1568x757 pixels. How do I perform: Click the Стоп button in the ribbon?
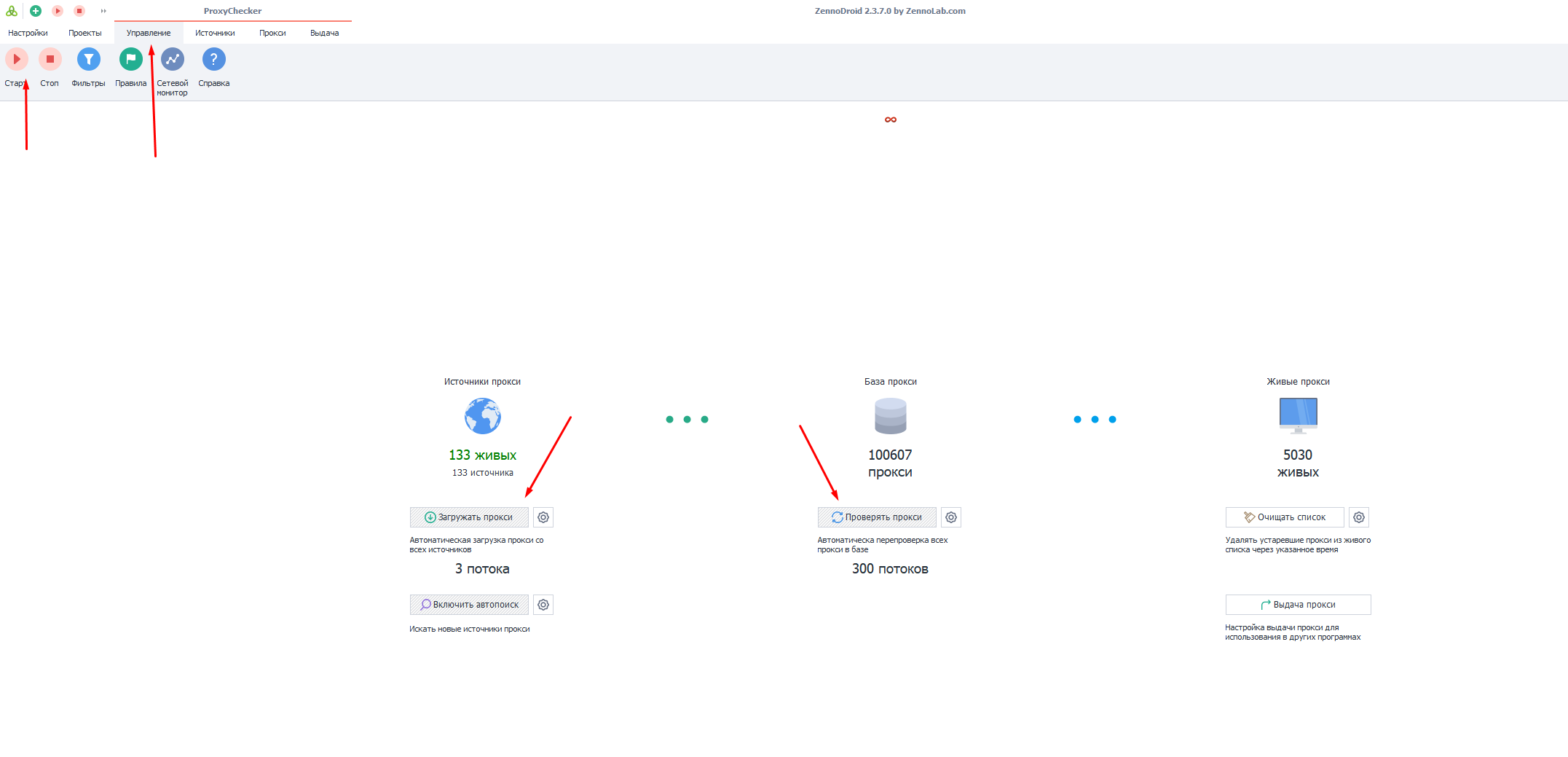point(50,60)
